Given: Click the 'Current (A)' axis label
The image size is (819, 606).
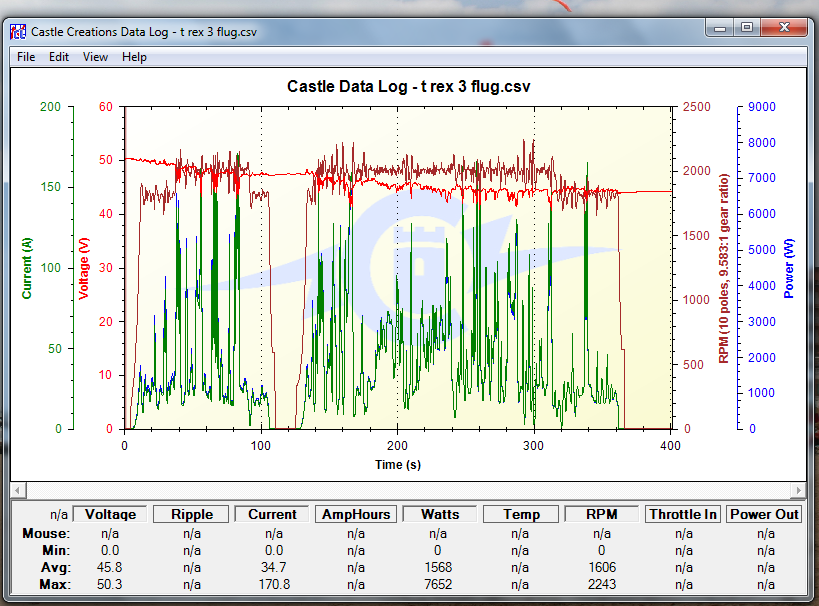Looking at the screenshot, I should pyautogui.click(x=27, y=268).
